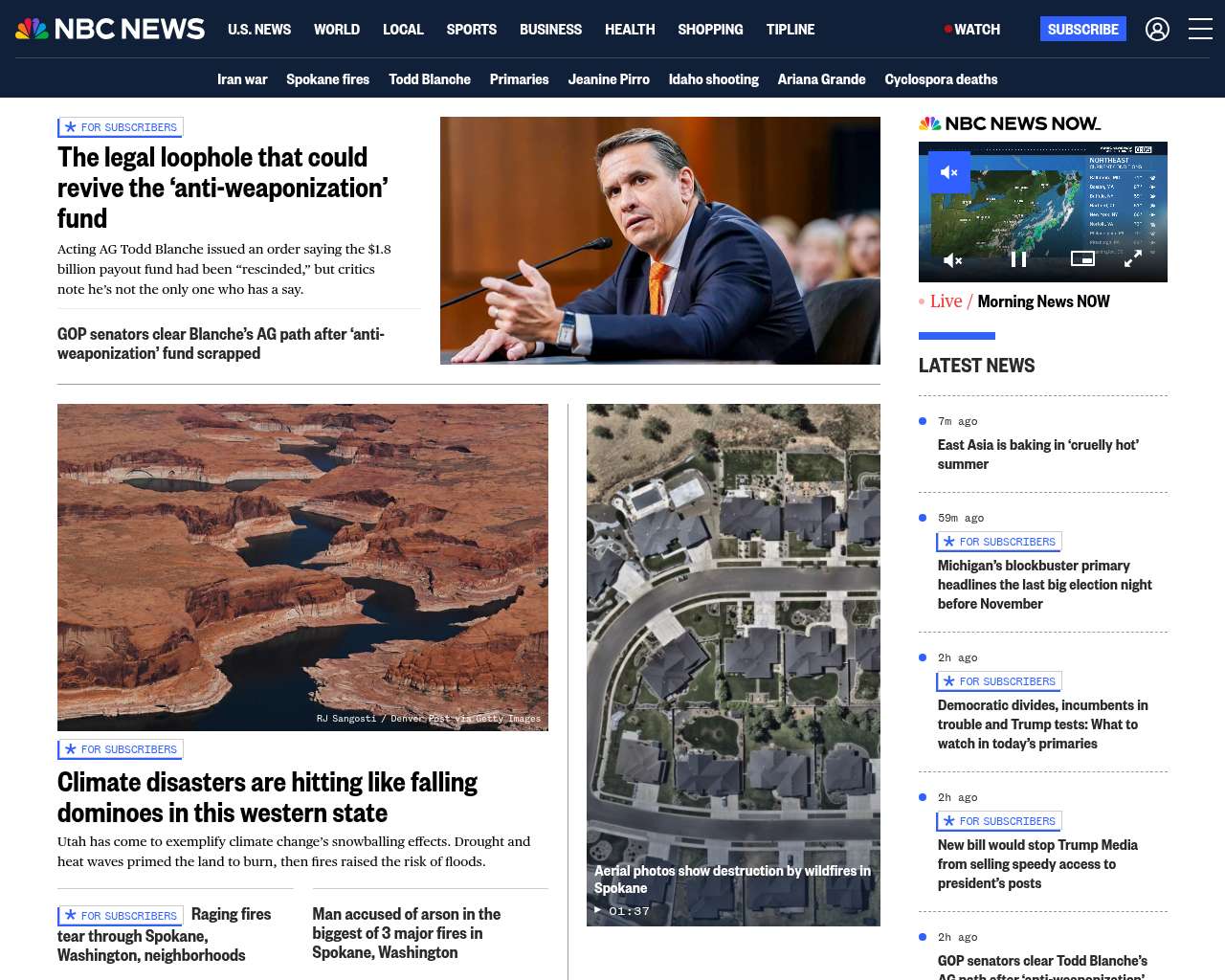Click 'For Subscribers' badge above Michigan's primary headline
Viewport: 1225px width, 980px height.
(x=999, y=542)
